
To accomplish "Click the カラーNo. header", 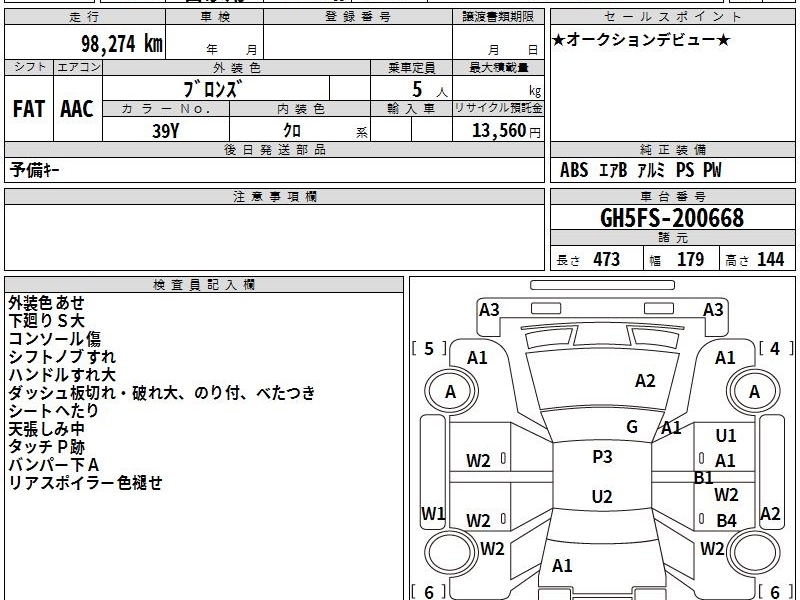I will tap(166, 109).
